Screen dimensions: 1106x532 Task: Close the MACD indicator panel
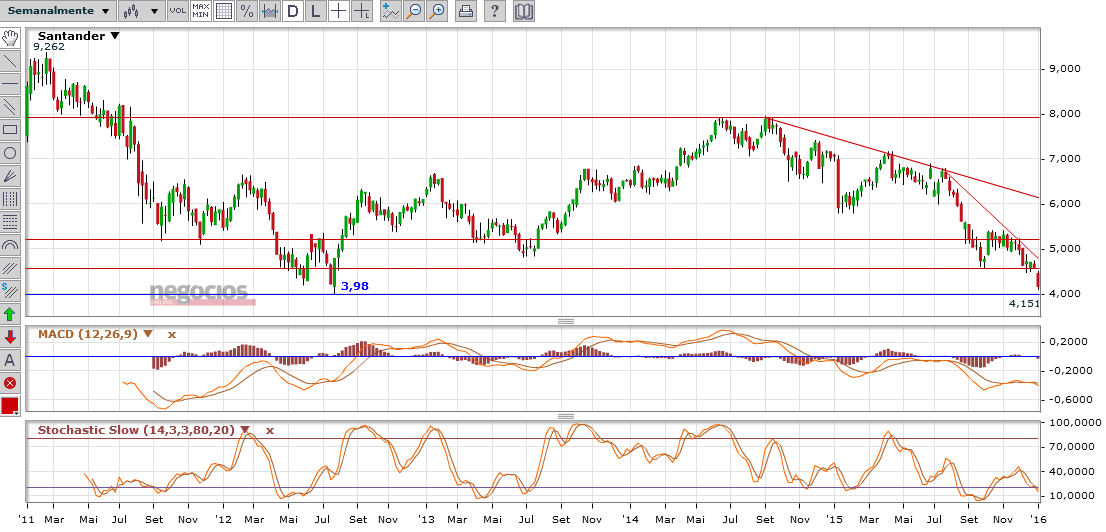point(171,334)
